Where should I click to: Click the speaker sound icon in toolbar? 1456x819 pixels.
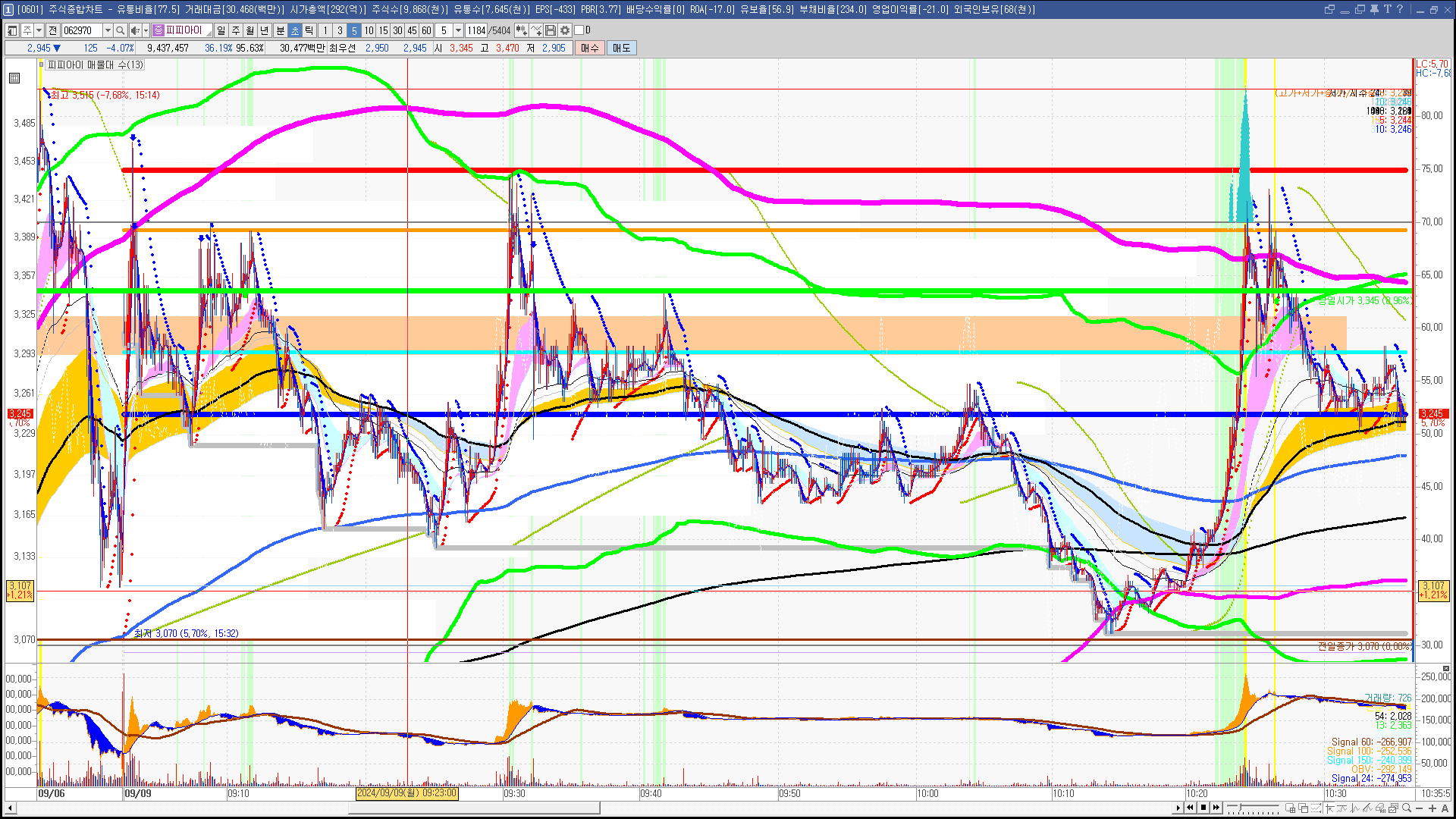(134, 30)
